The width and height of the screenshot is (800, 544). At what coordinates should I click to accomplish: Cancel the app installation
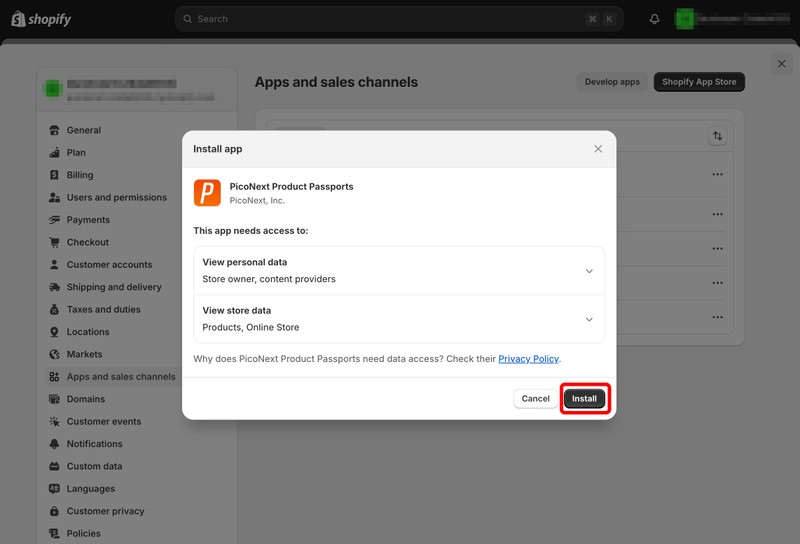[535, 398]
